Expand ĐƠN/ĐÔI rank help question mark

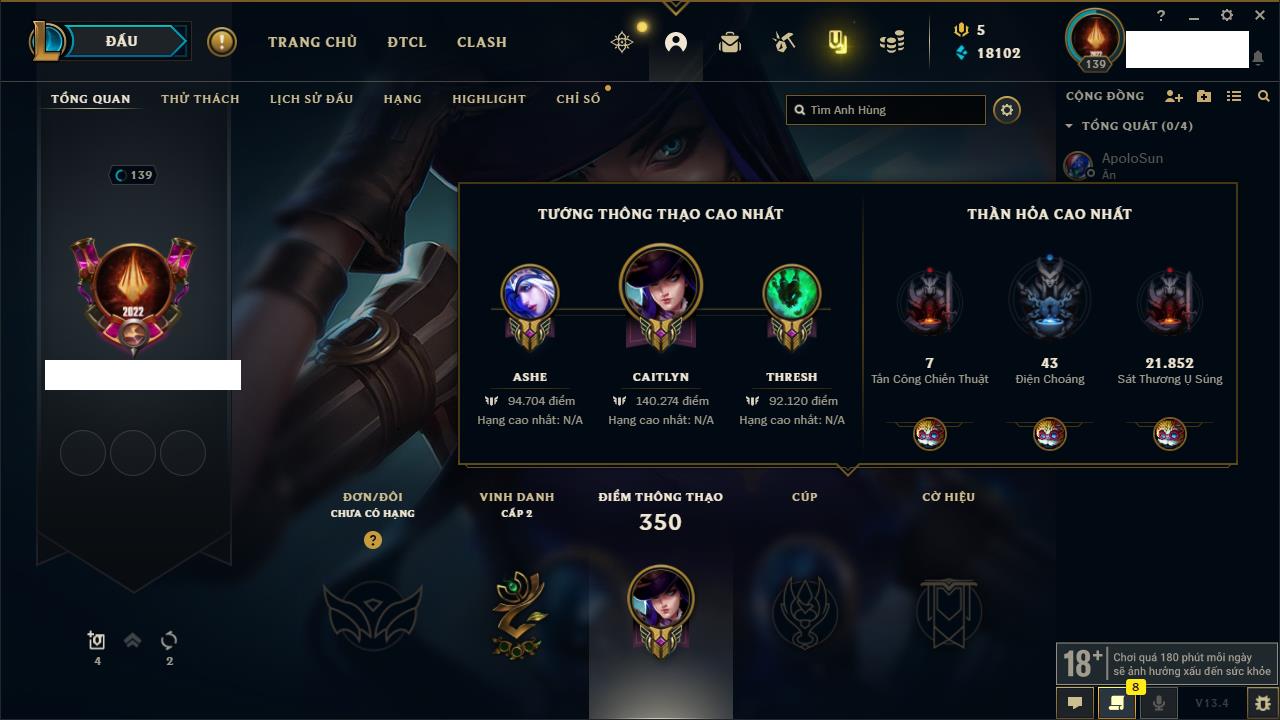tap(373, 540)
